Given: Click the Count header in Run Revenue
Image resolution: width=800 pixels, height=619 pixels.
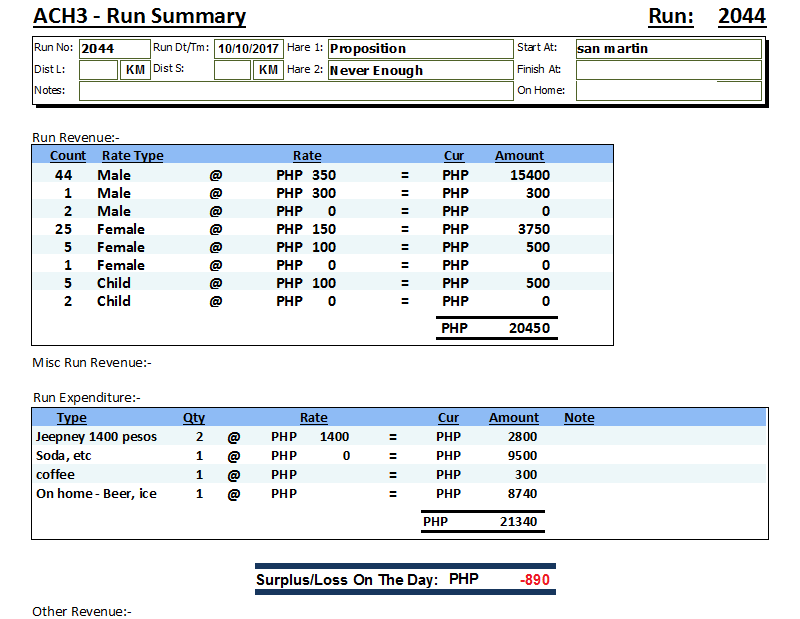Looking at the screenshot, I should tap(68, 156).
